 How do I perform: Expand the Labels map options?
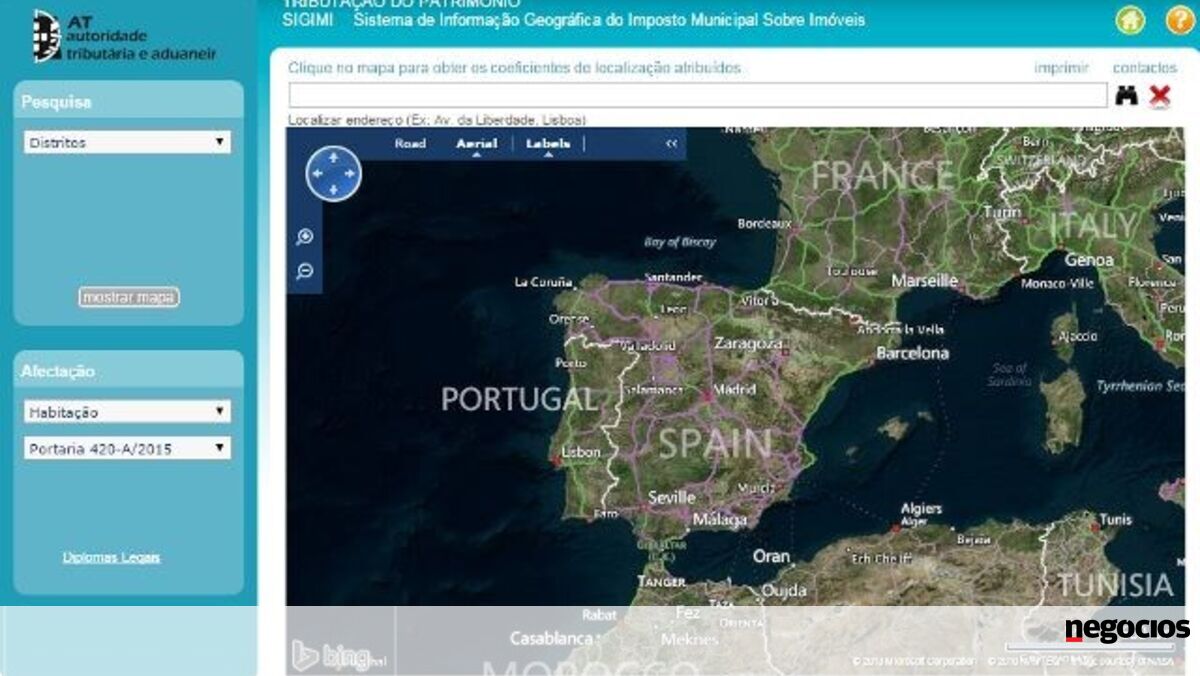pos(548,144)
